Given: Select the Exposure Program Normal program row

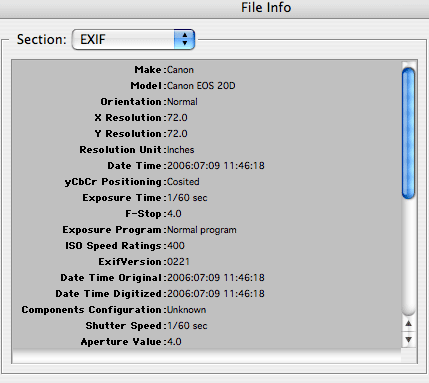Looking at the screenshot, I should coord(206,230).
